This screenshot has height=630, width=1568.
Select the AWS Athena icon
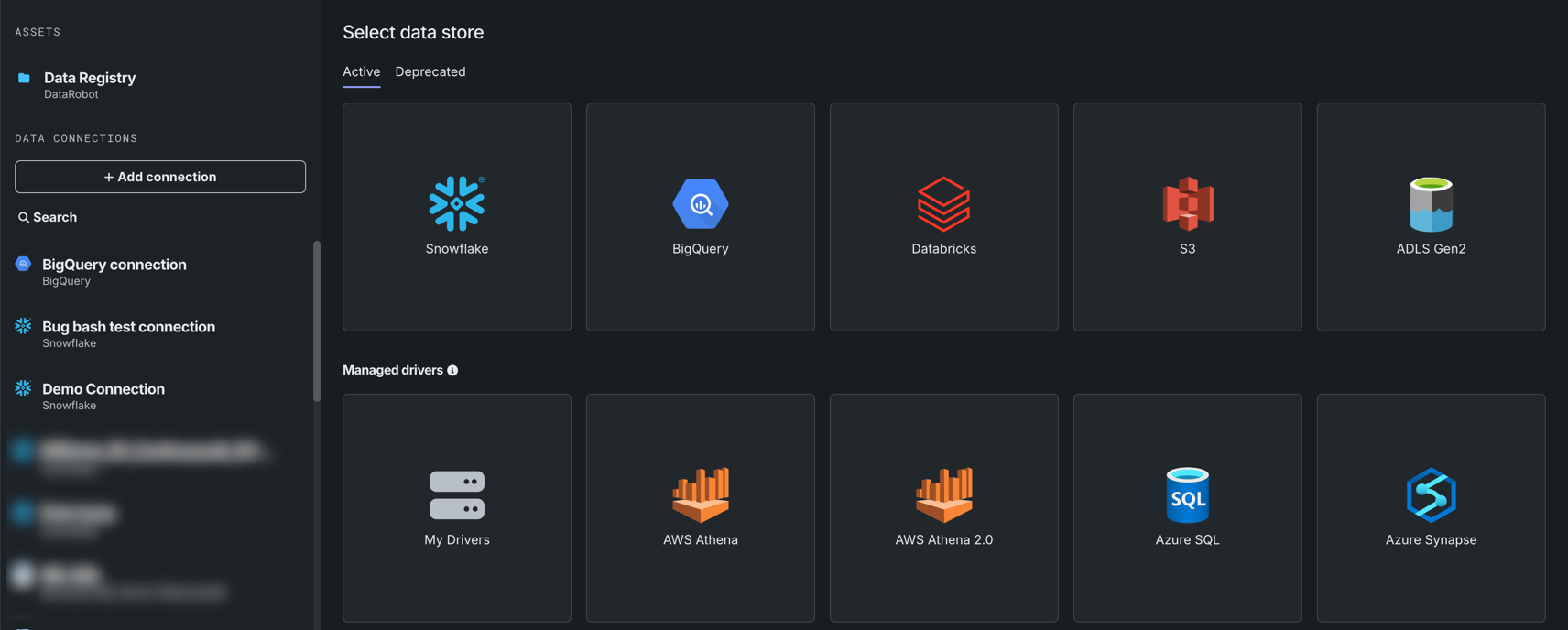click(x=700, y=494)
